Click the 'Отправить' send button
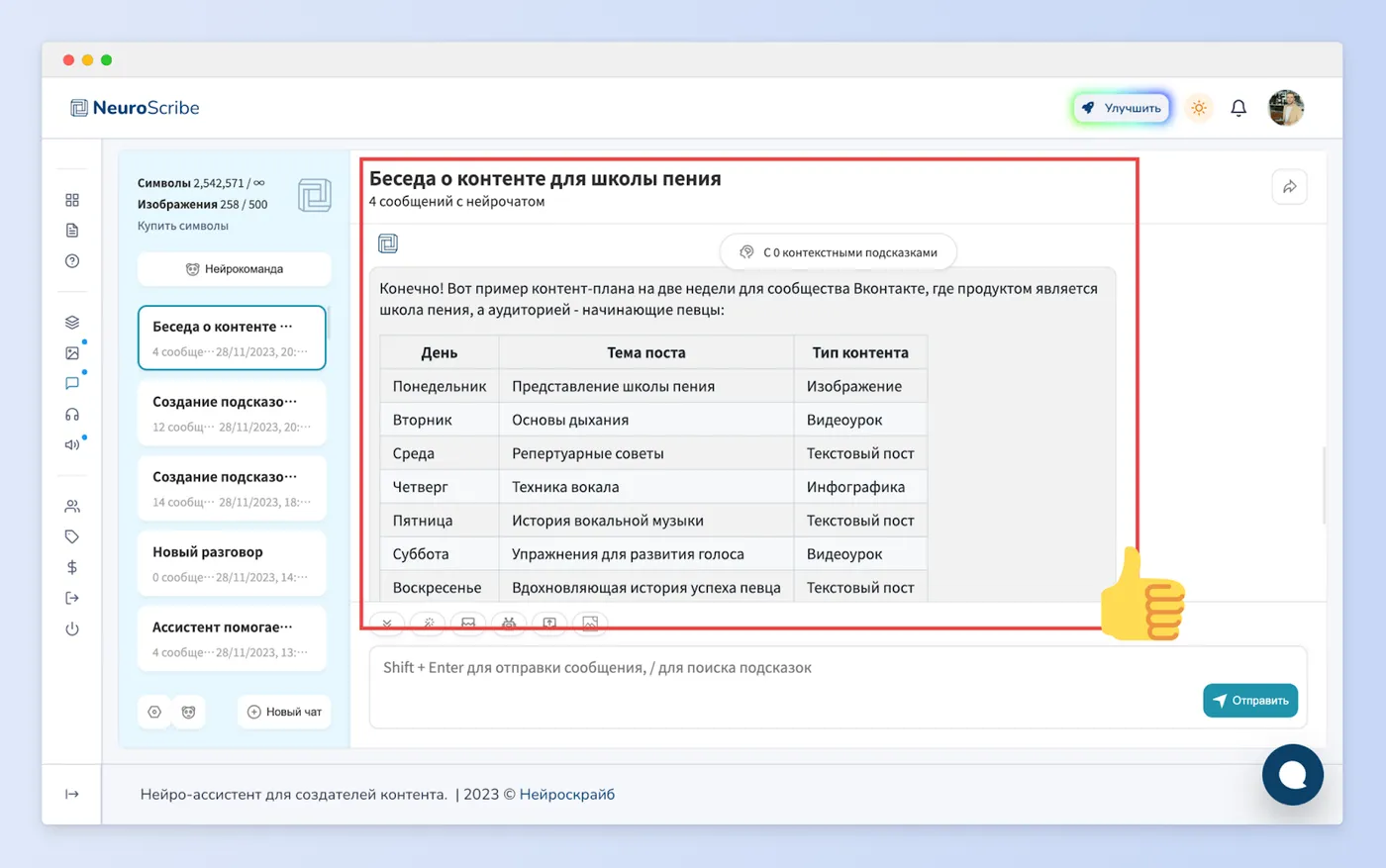Image resolution: width=1386 pixels, height=868 pixels. (1250, 700)
